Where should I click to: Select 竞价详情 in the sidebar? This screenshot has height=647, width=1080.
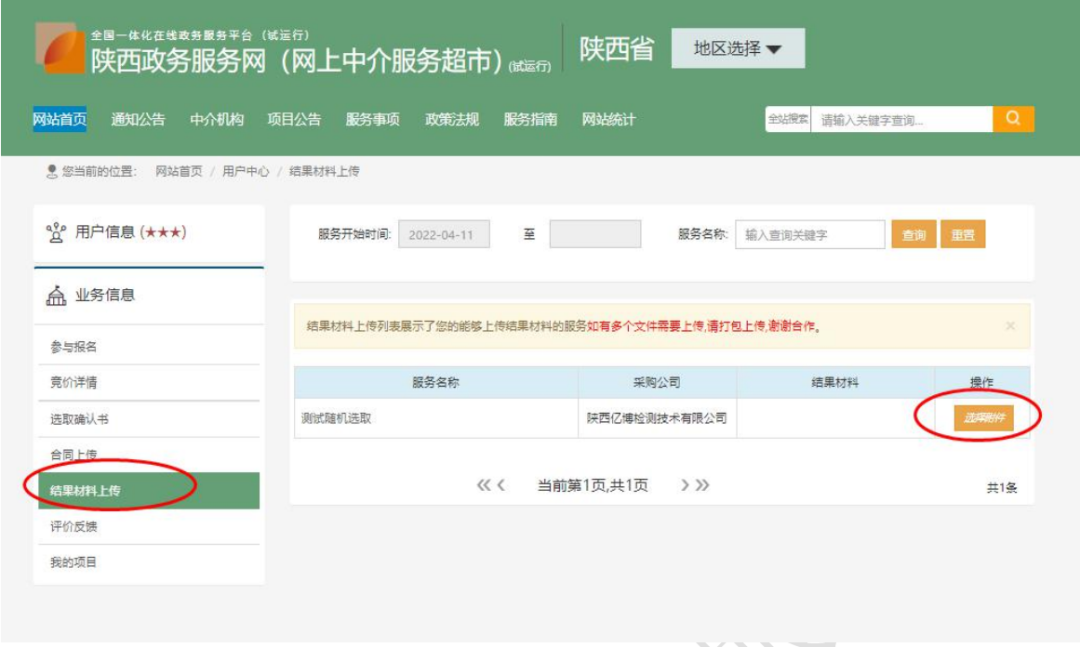click(149, 382)
